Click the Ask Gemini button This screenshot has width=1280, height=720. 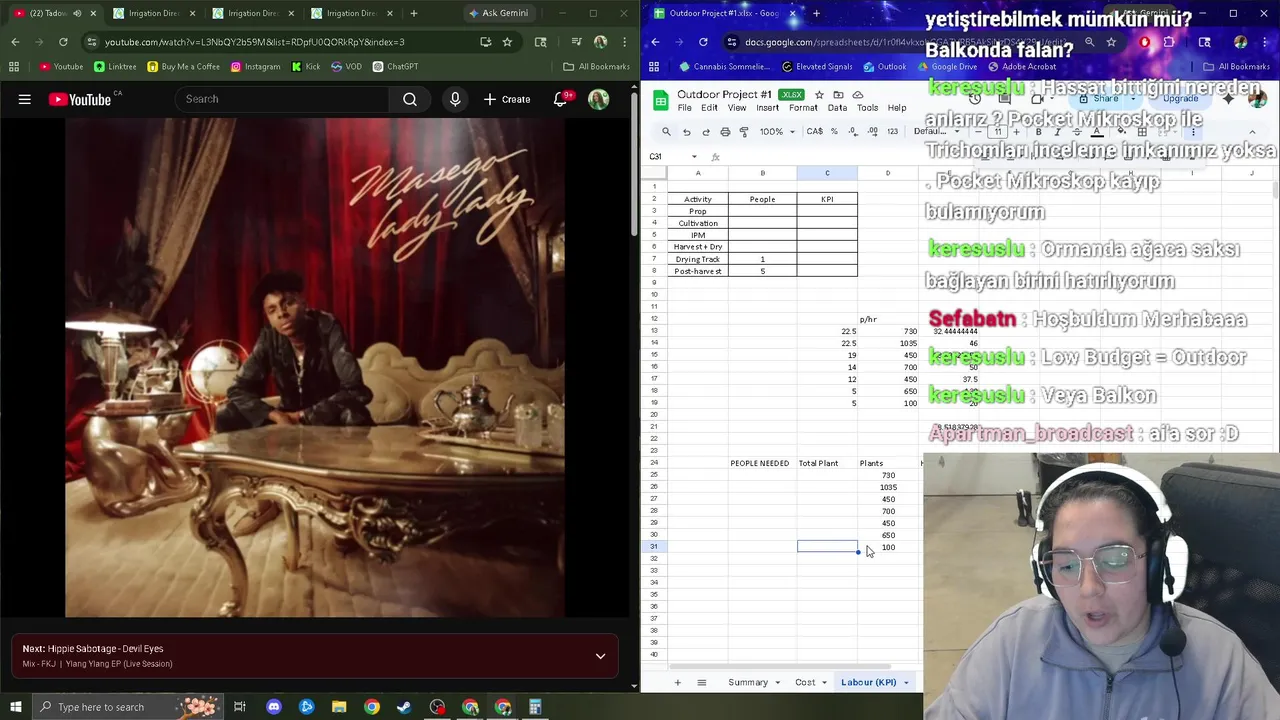[498, 13]
